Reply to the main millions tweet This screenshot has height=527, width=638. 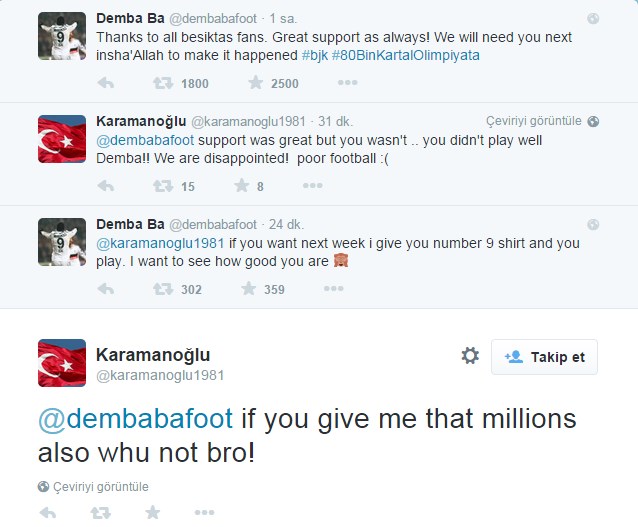48,512
